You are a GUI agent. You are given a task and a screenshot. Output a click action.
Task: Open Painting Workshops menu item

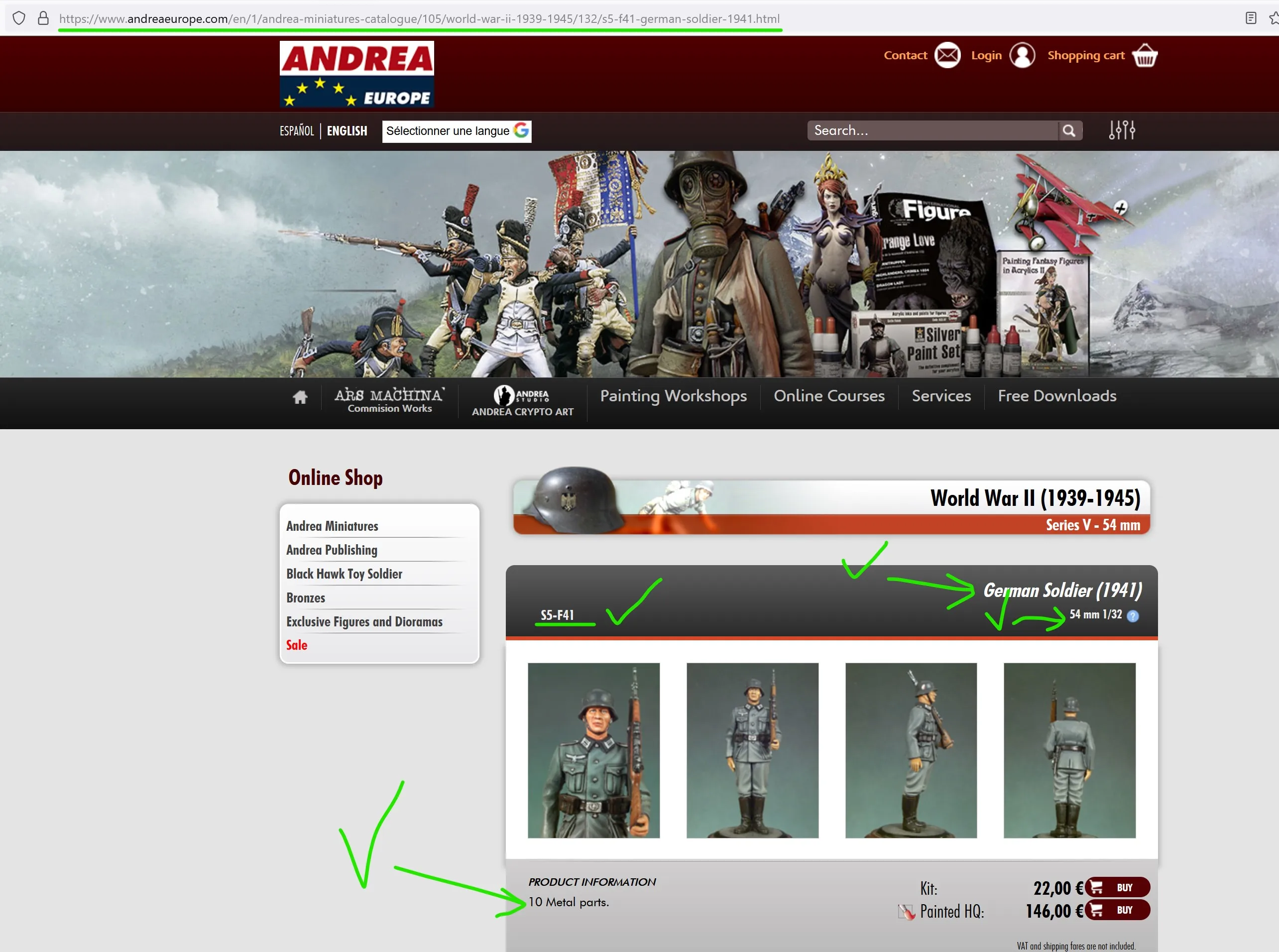tap(673, 396)
